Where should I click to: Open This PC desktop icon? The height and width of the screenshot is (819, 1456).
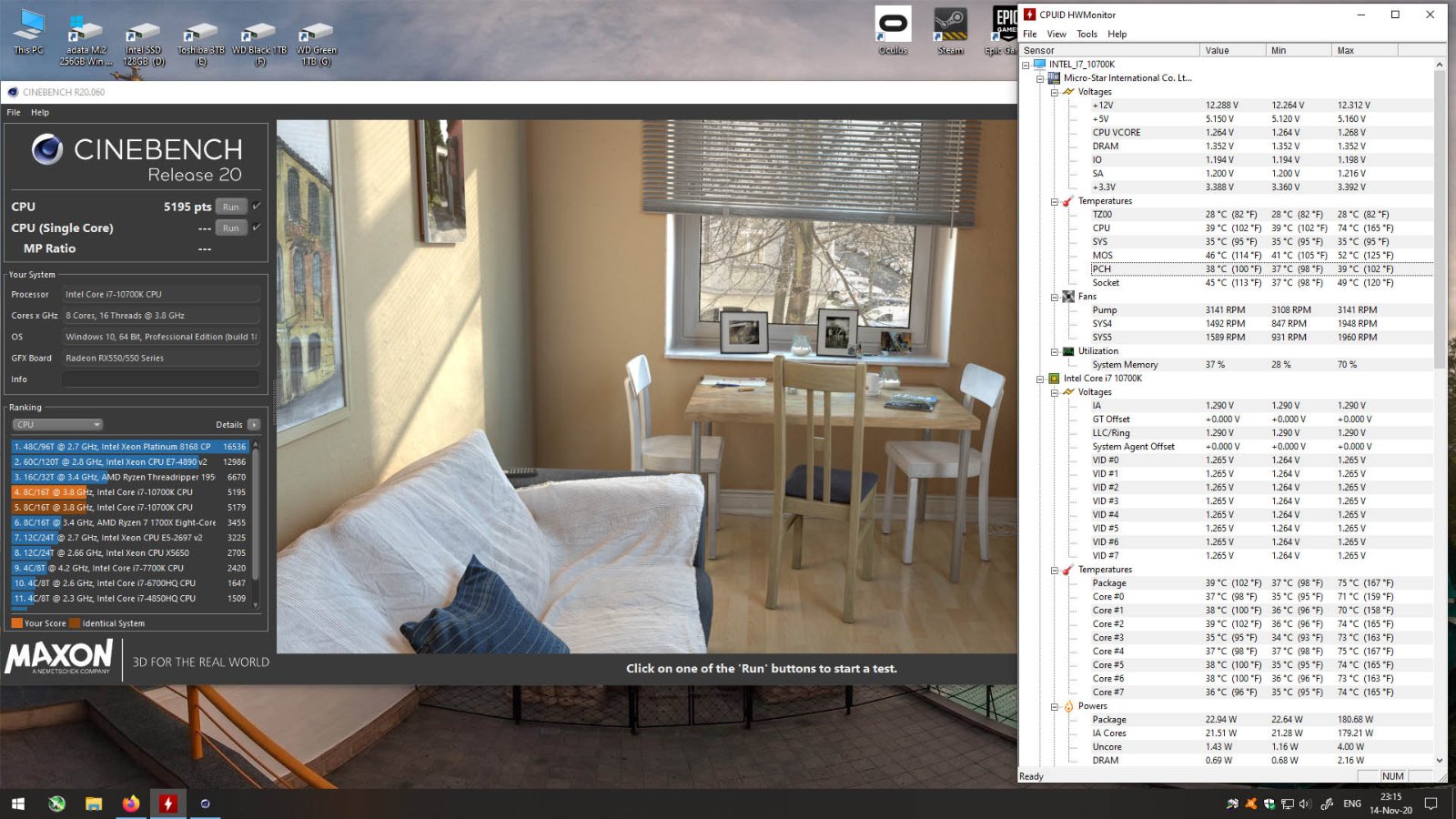pos(28,32)
